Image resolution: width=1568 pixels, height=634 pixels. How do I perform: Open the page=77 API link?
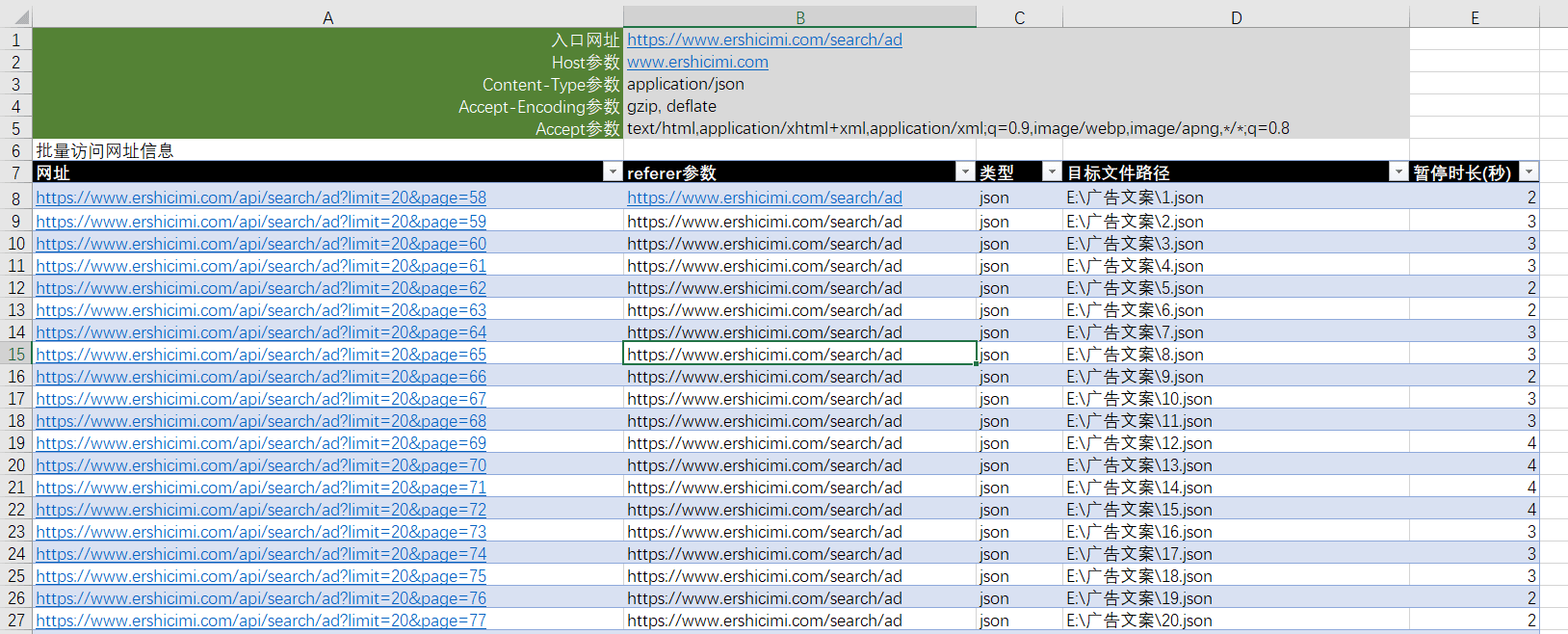261,621
